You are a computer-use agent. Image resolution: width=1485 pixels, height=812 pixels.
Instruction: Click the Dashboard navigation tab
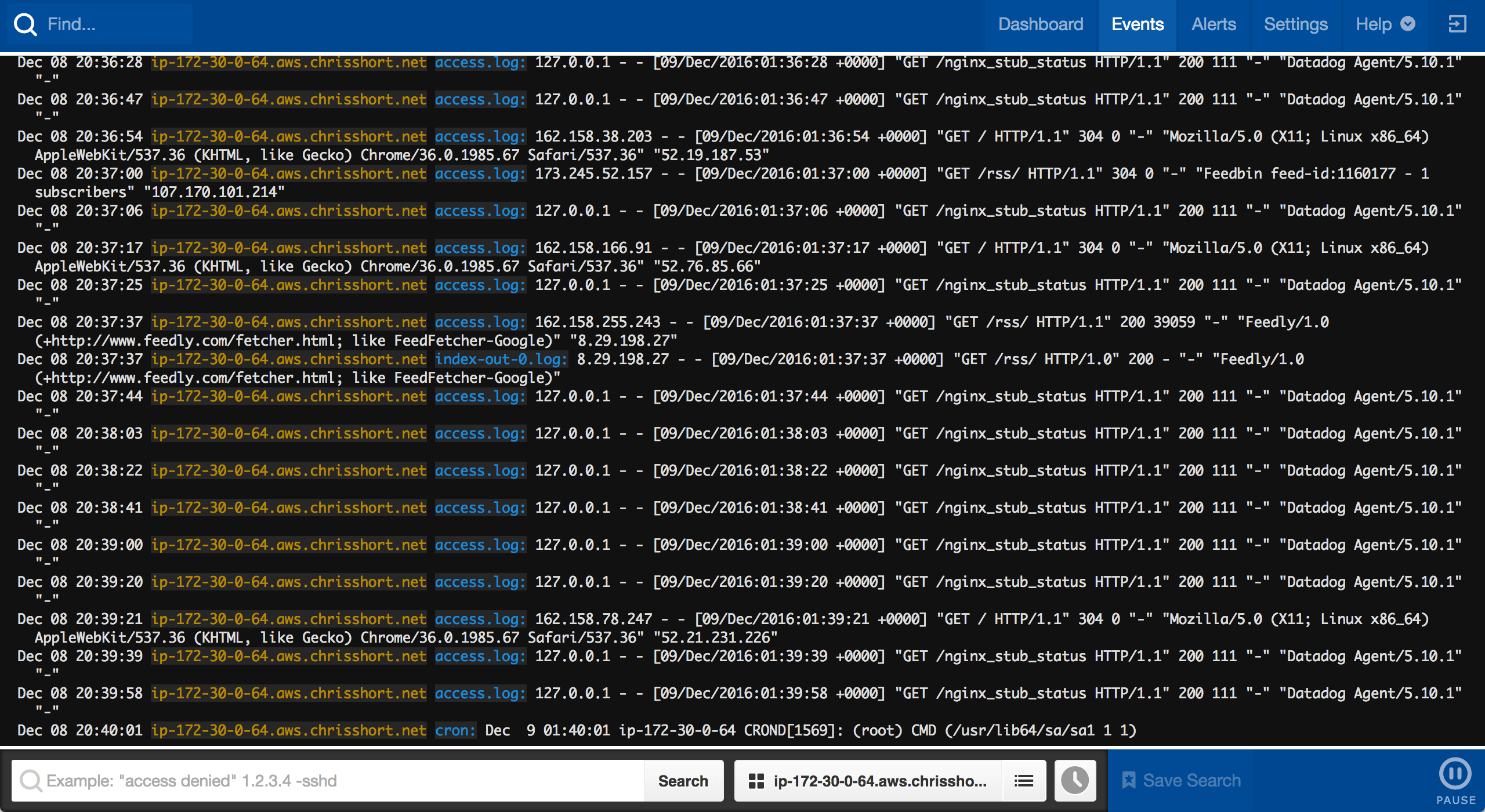[x=1040, y=24]
